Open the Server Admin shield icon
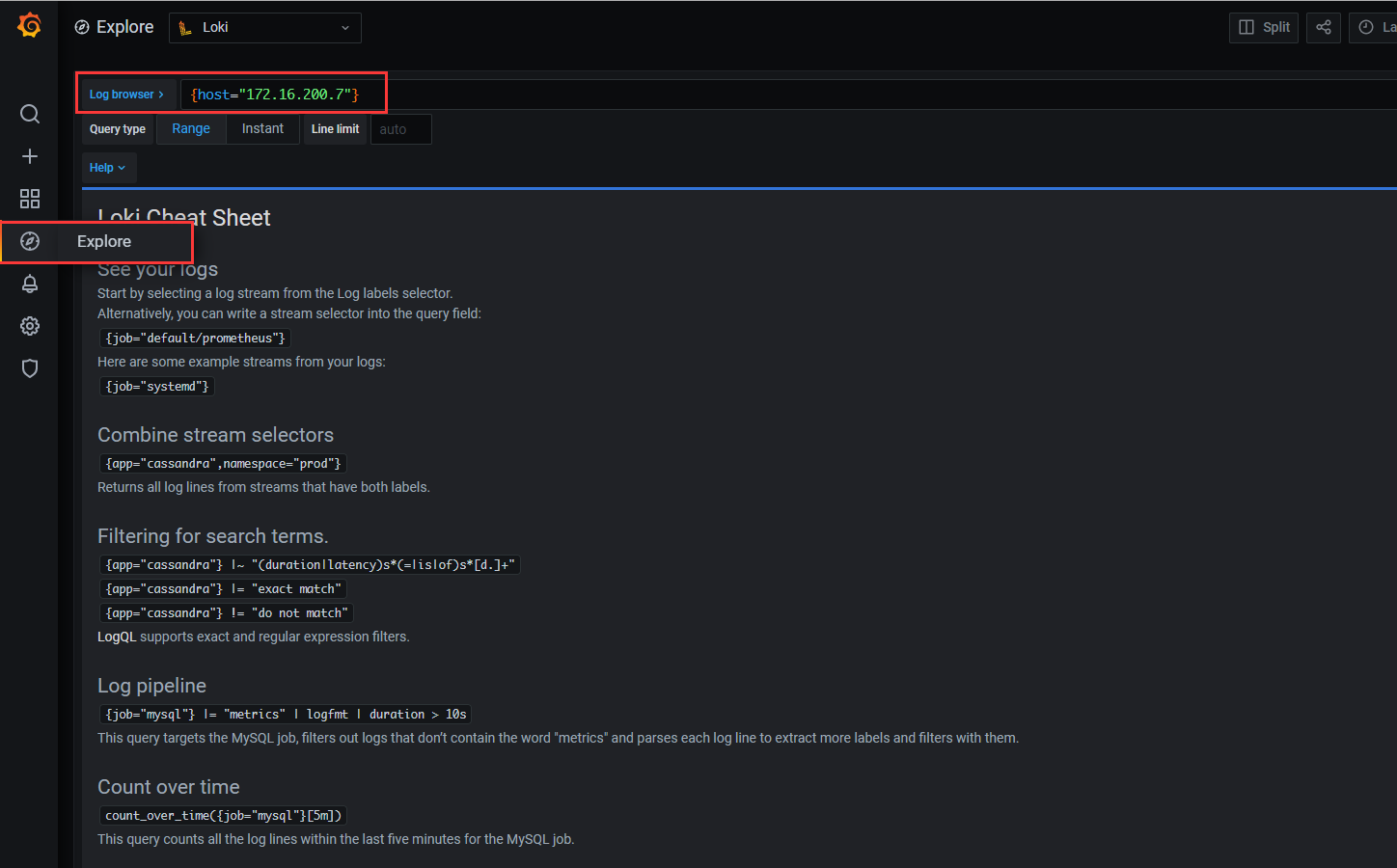The image size is (1397, 868). pyautogui.click(x=30, y=368)
